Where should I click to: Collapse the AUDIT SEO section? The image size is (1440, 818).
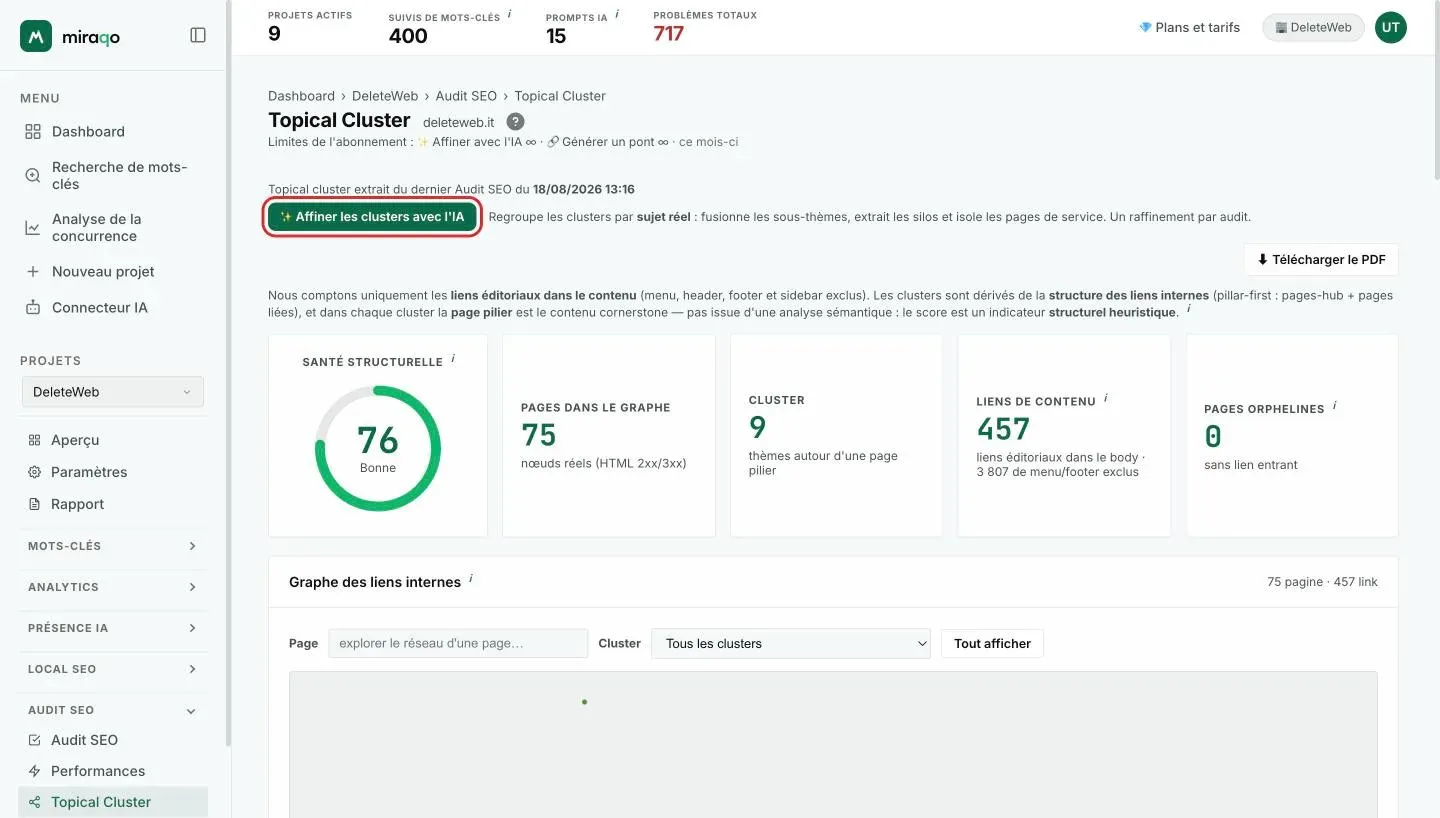(113, 710)
